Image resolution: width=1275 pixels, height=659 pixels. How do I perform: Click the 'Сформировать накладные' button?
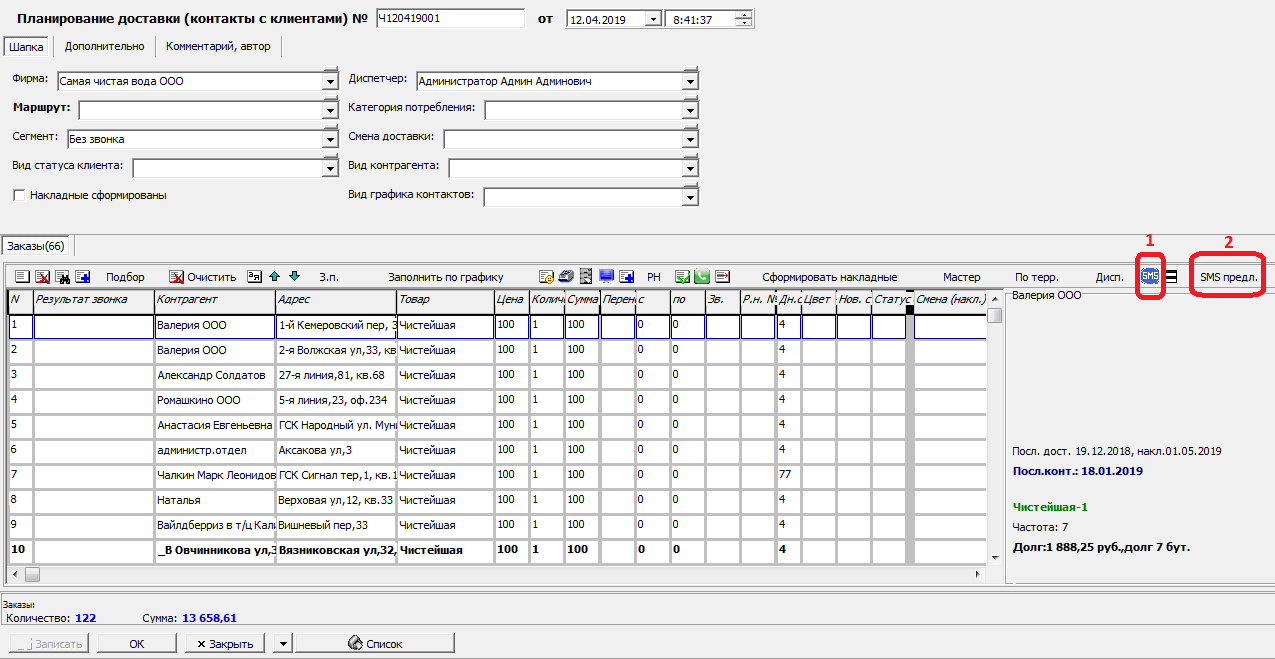pos(829,277)
